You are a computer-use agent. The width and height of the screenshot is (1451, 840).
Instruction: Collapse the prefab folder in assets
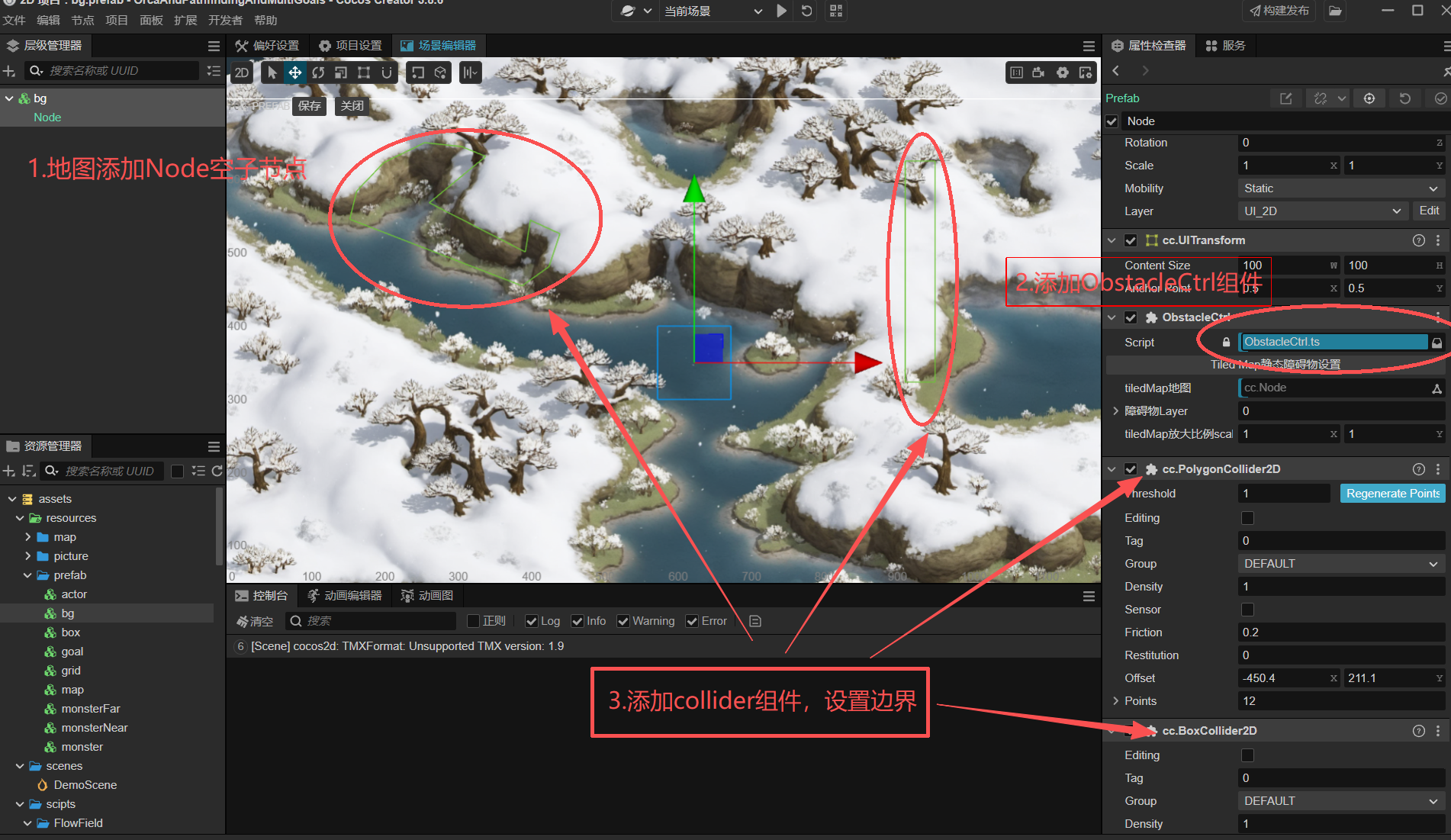[x=27, y=575]
